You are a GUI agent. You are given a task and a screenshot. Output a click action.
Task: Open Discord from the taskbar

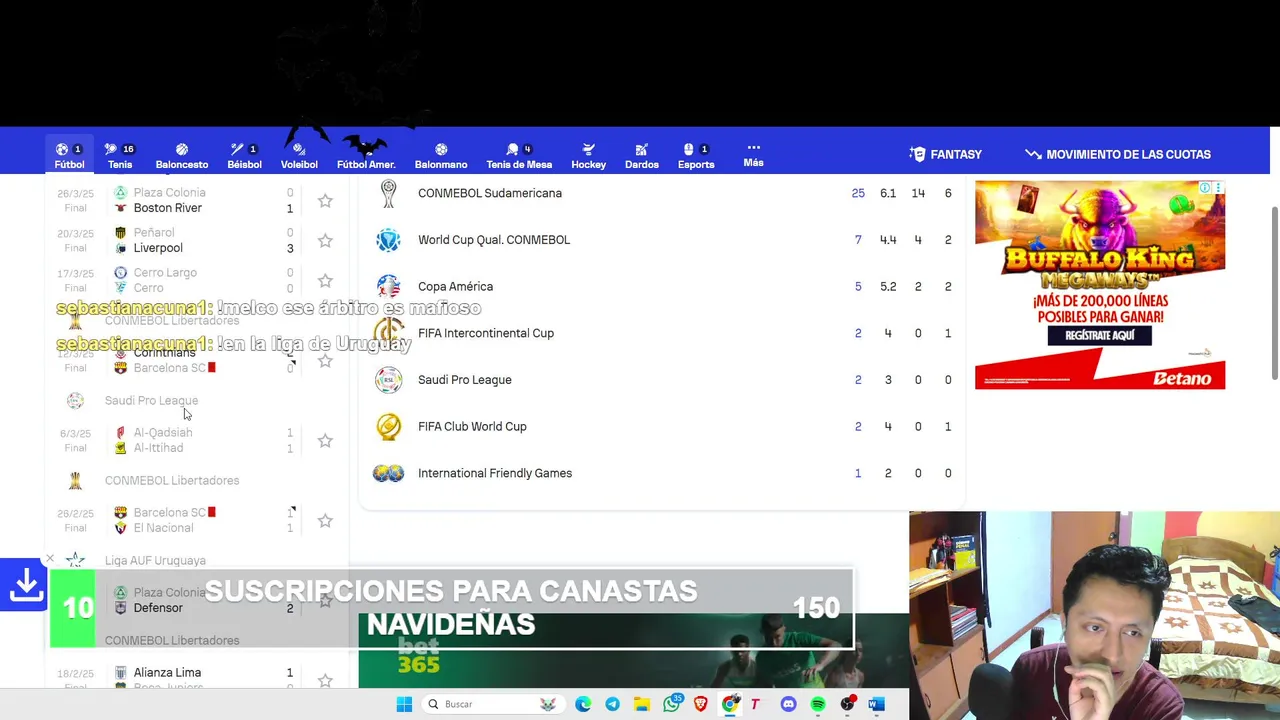pos(788,704)
